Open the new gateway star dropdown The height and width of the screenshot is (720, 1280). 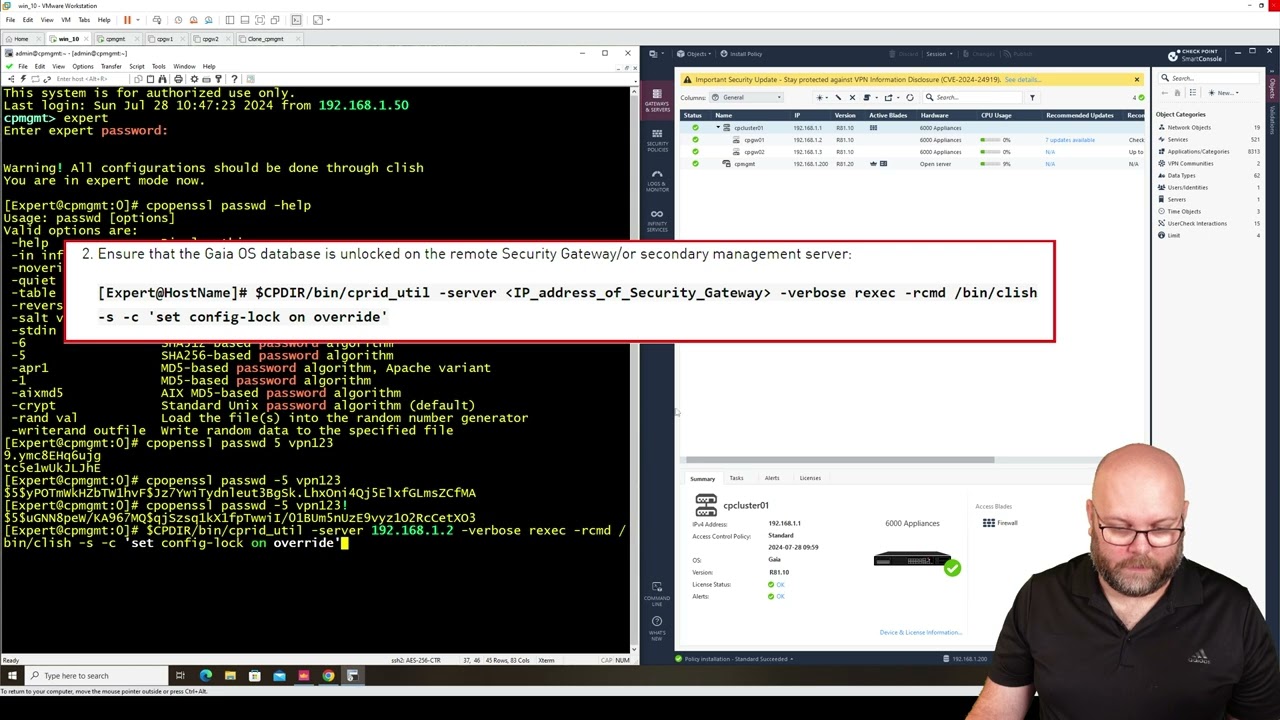click(x=821, y=98)
